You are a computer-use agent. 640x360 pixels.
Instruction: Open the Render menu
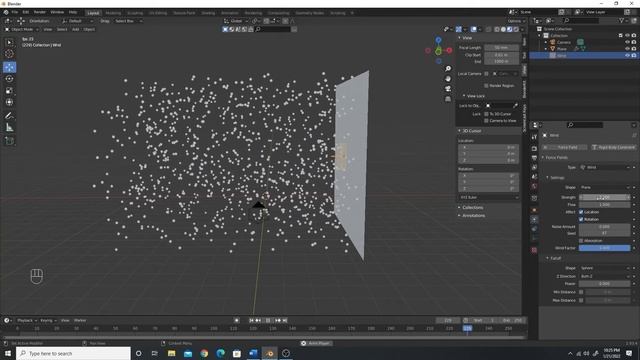40,12
